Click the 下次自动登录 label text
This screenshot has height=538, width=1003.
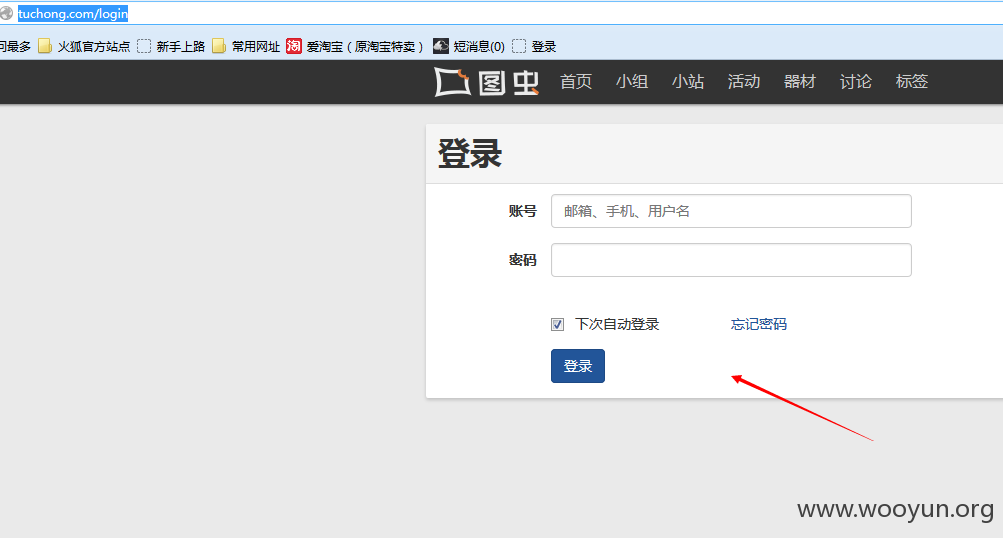point(617,324)
